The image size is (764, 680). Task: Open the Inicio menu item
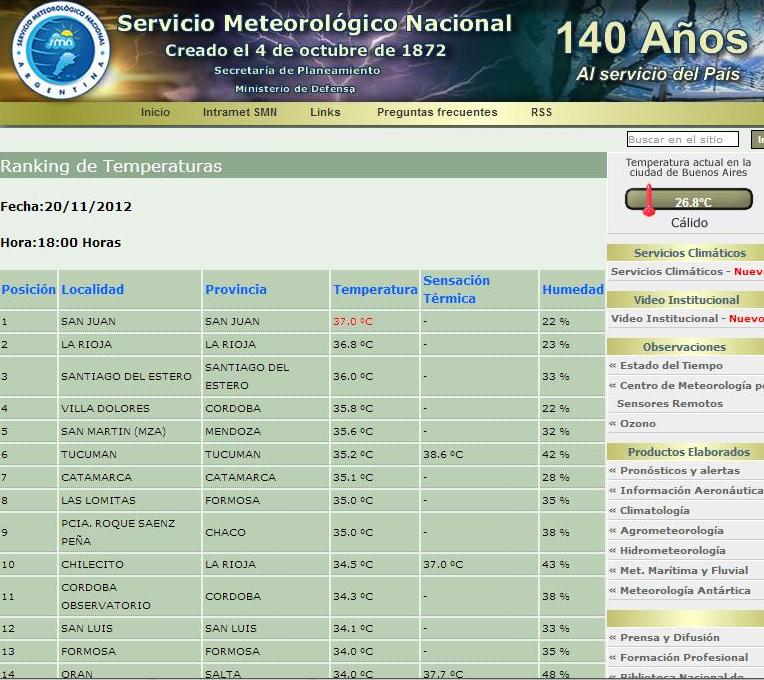point(155,112)
